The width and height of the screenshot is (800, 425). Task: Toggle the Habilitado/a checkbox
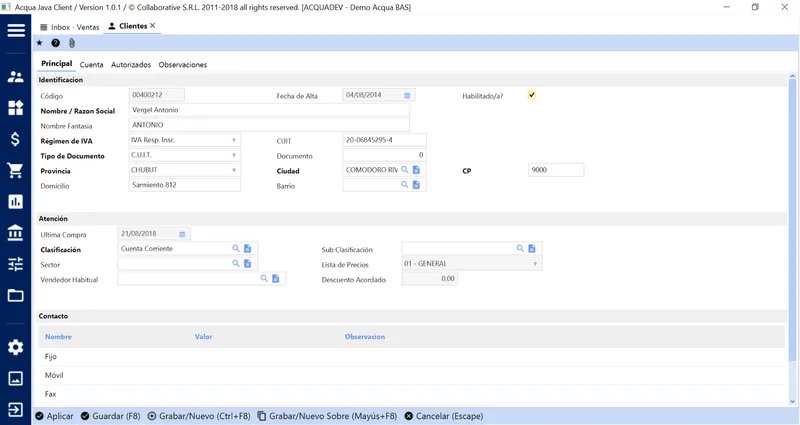532,95
